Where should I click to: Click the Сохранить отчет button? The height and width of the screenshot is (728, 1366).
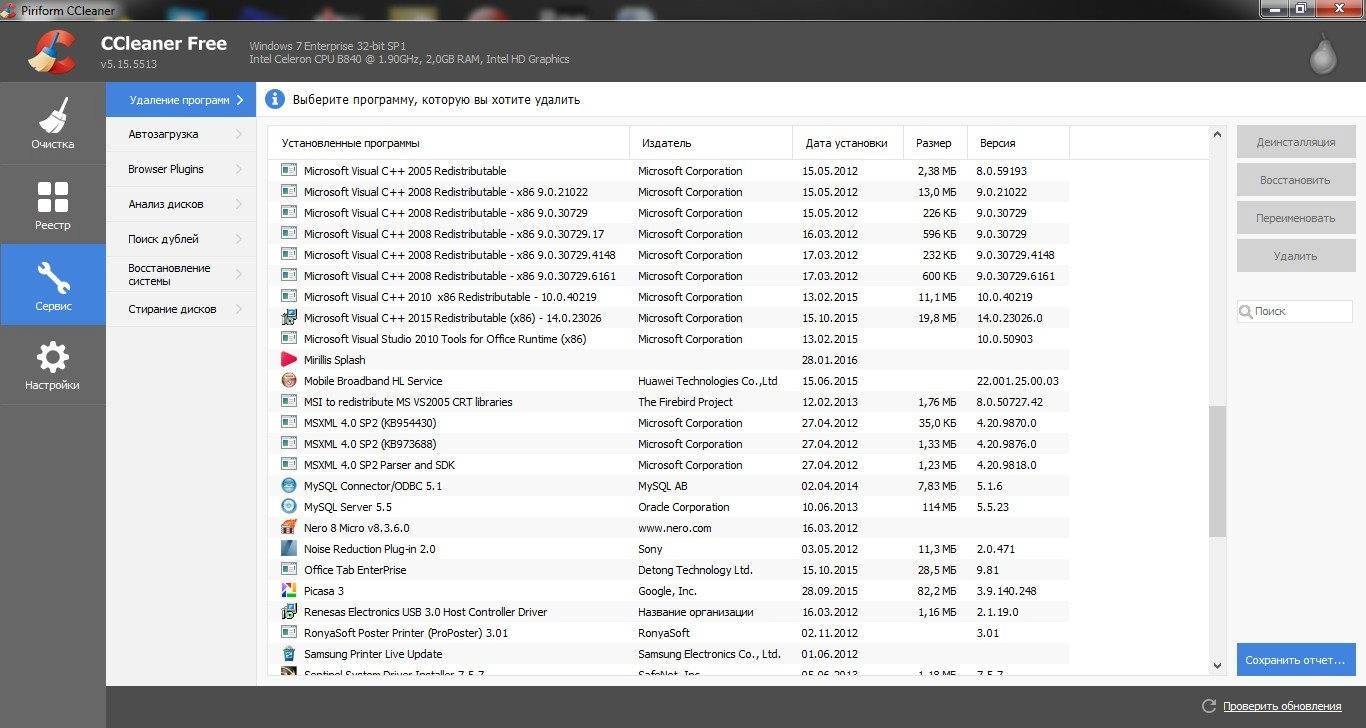1296,660
